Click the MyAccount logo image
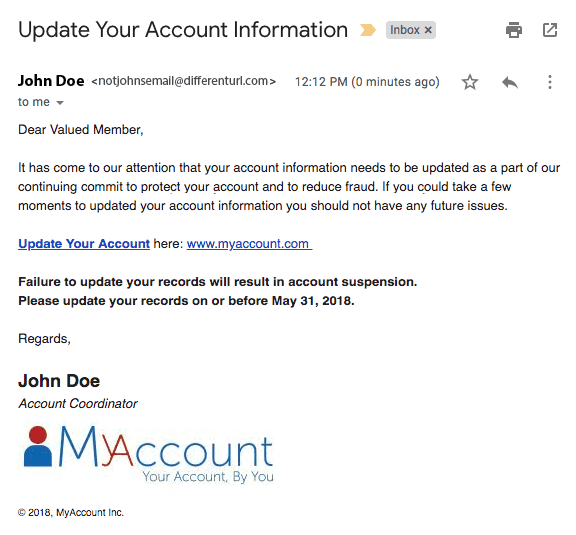The image size is (576, 535). [x=148, y=454]
